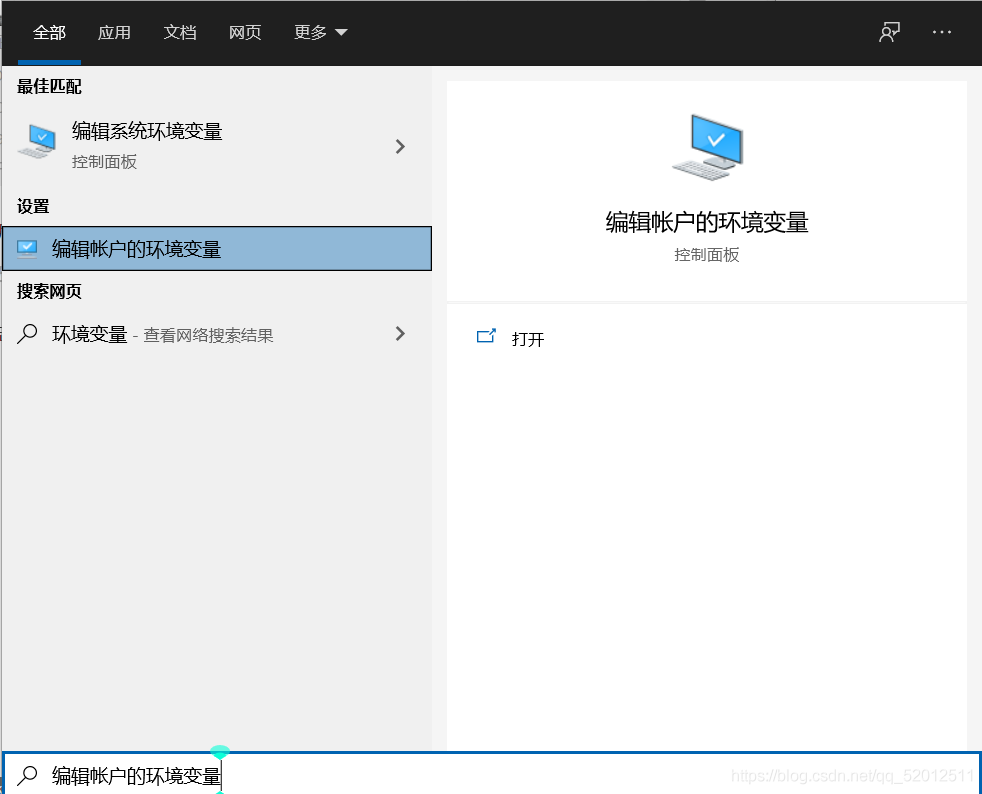Click the 打开 button
The width and height of the screenshot is (982, 794).
click(528, 339)
